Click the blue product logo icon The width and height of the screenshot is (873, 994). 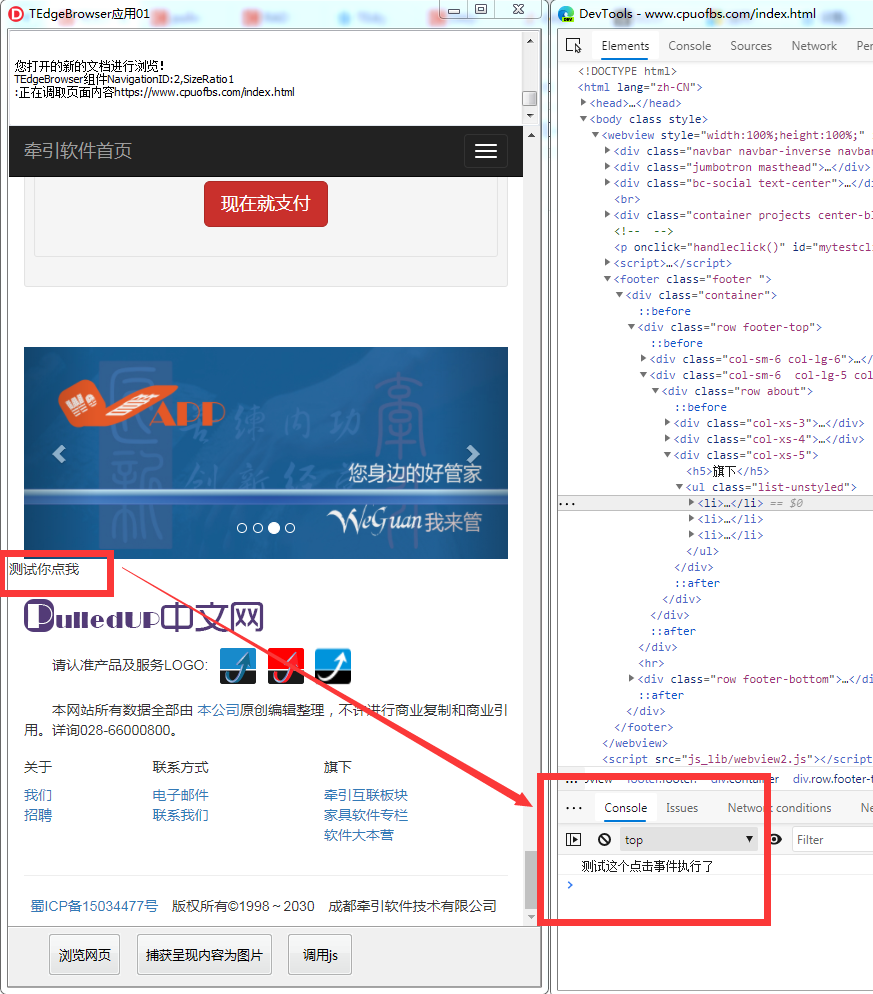click(238, 666)
